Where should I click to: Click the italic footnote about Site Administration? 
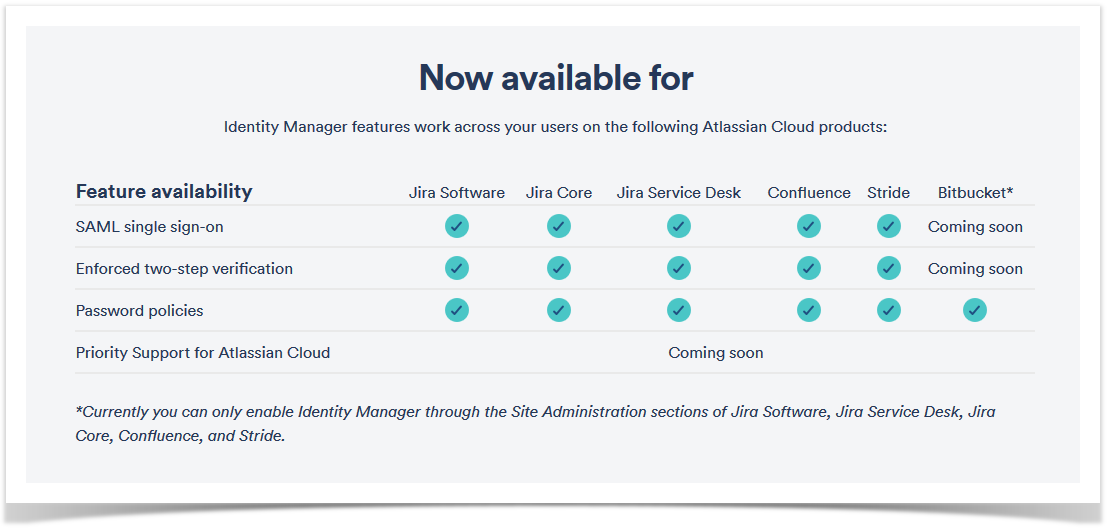pyautogui.click(x=535, y=424)
